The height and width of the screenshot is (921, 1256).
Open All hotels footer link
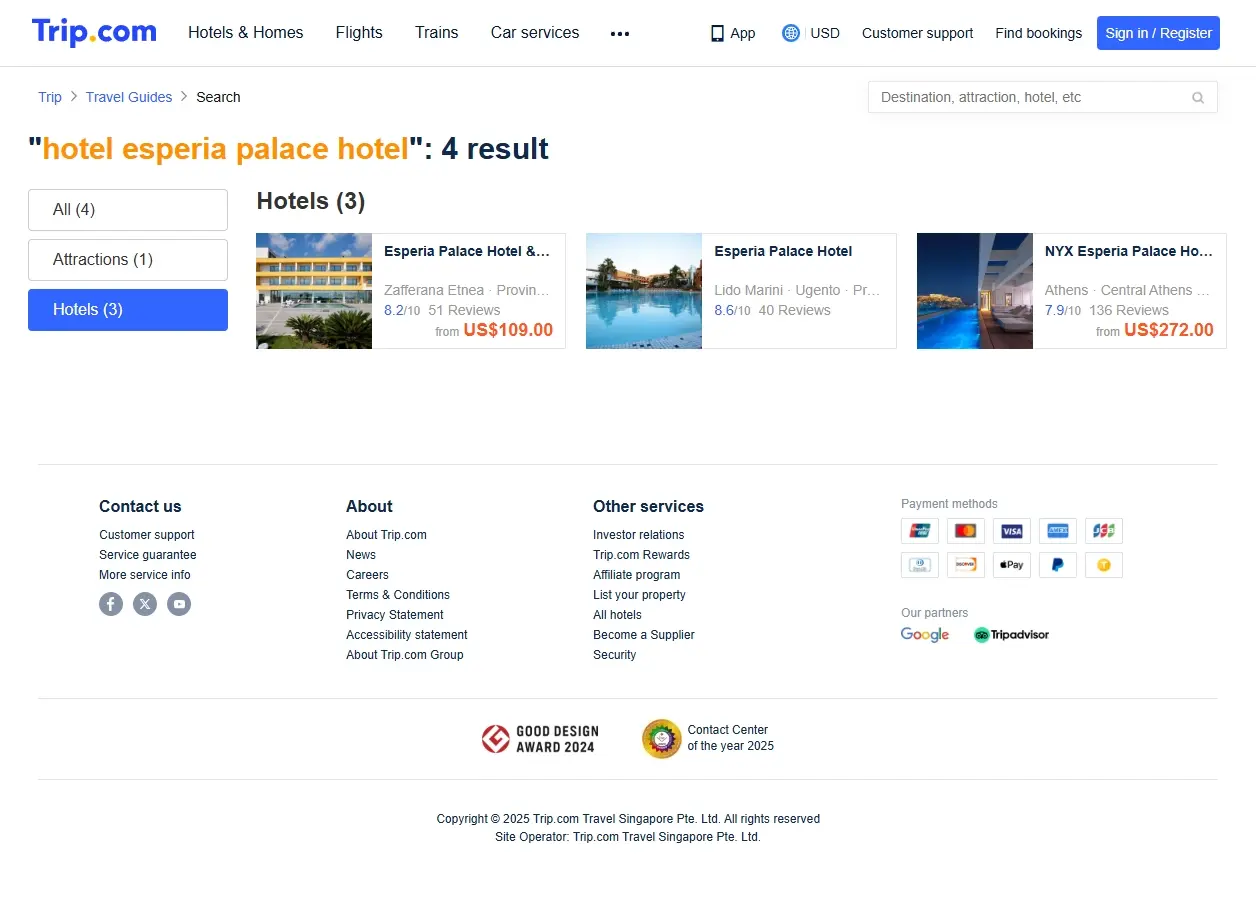[x=617, y=615]
